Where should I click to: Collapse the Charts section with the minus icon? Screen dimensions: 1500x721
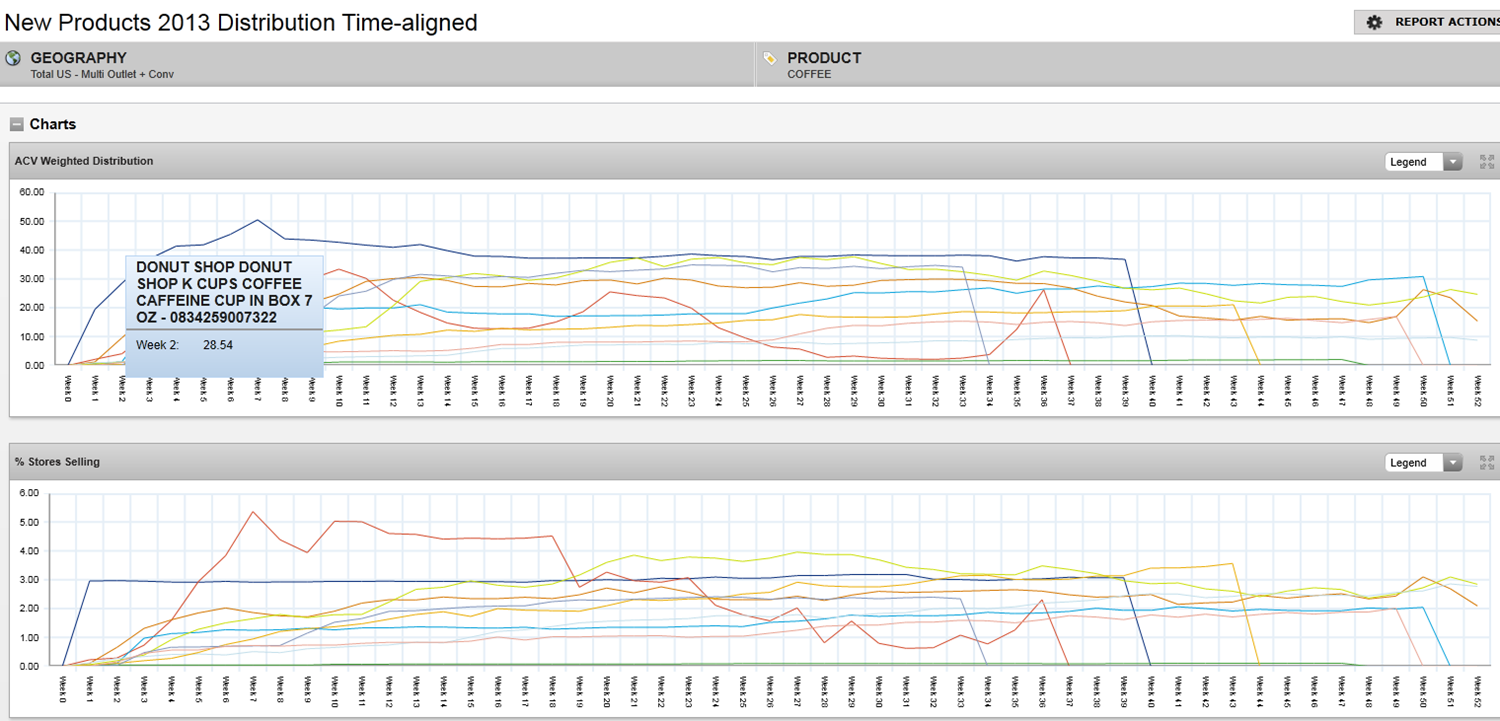pos(16,124)
